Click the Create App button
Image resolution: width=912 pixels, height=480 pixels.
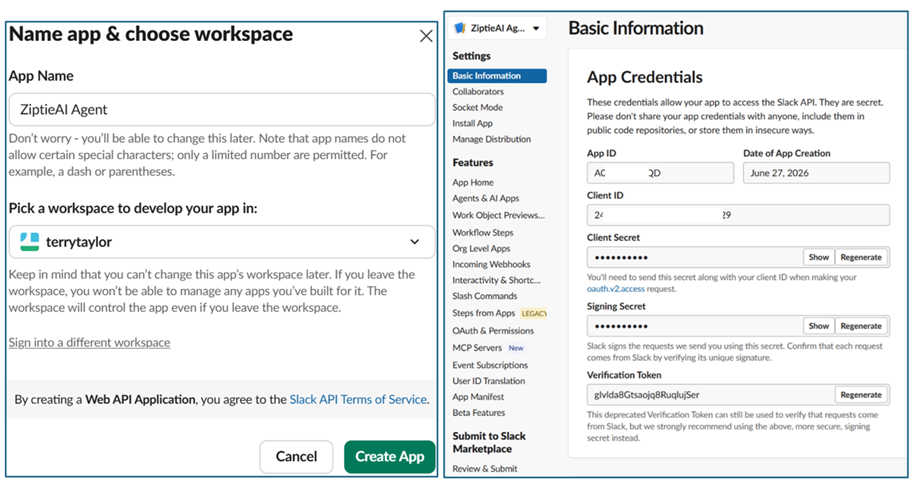coord(389,456)
